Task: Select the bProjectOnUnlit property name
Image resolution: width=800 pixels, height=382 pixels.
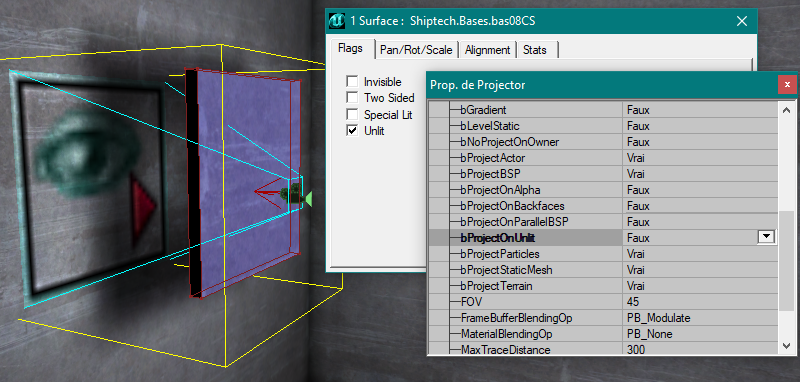Action: [x=497, y=238]
